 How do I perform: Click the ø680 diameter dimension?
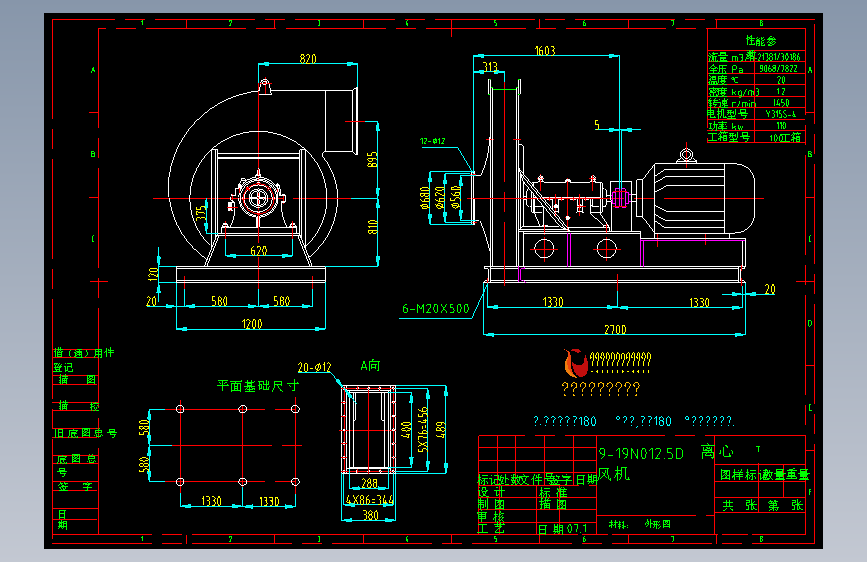(x=425, y=197)
